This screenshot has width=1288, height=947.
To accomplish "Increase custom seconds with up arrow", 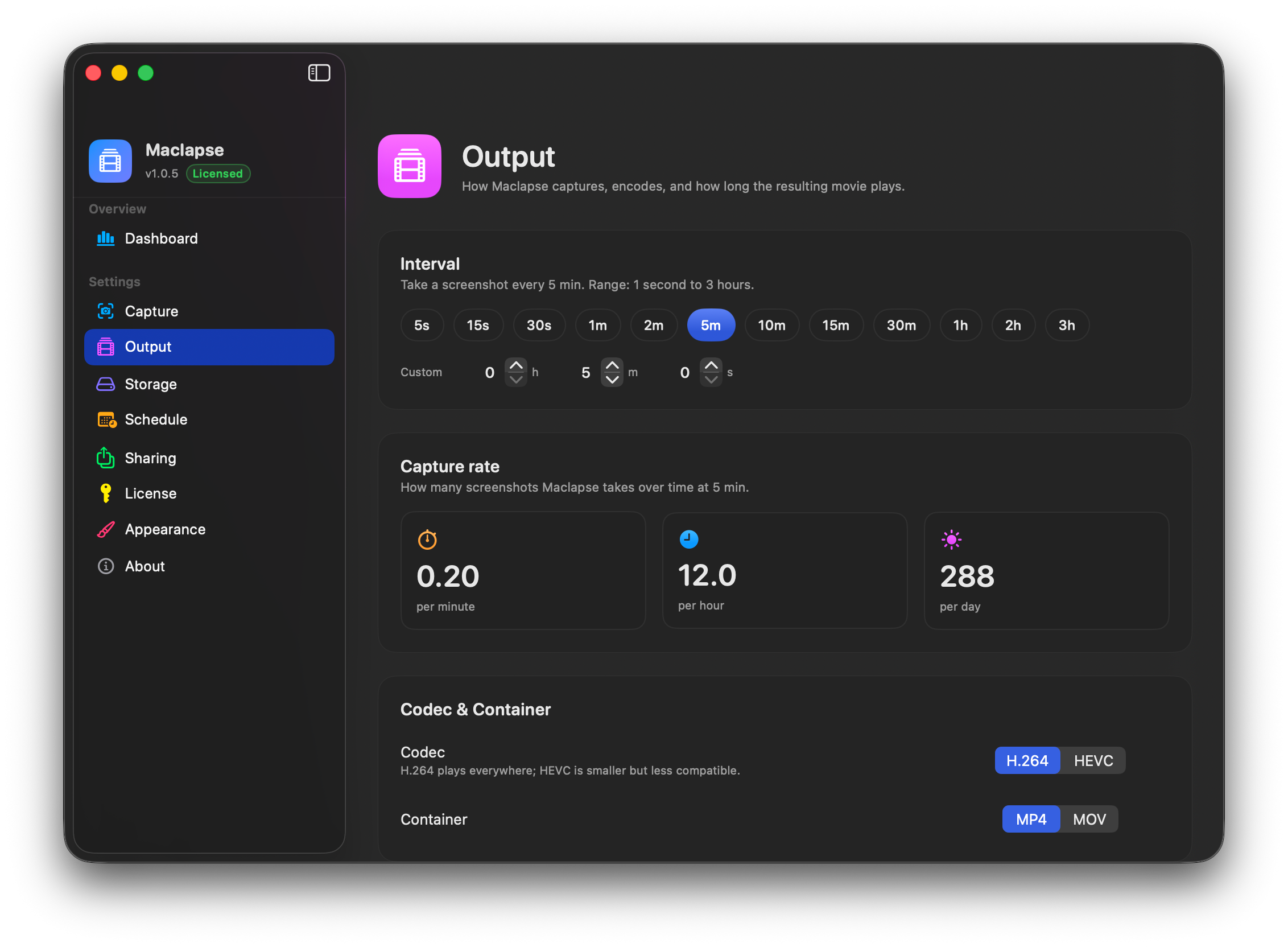I will 711,366.
